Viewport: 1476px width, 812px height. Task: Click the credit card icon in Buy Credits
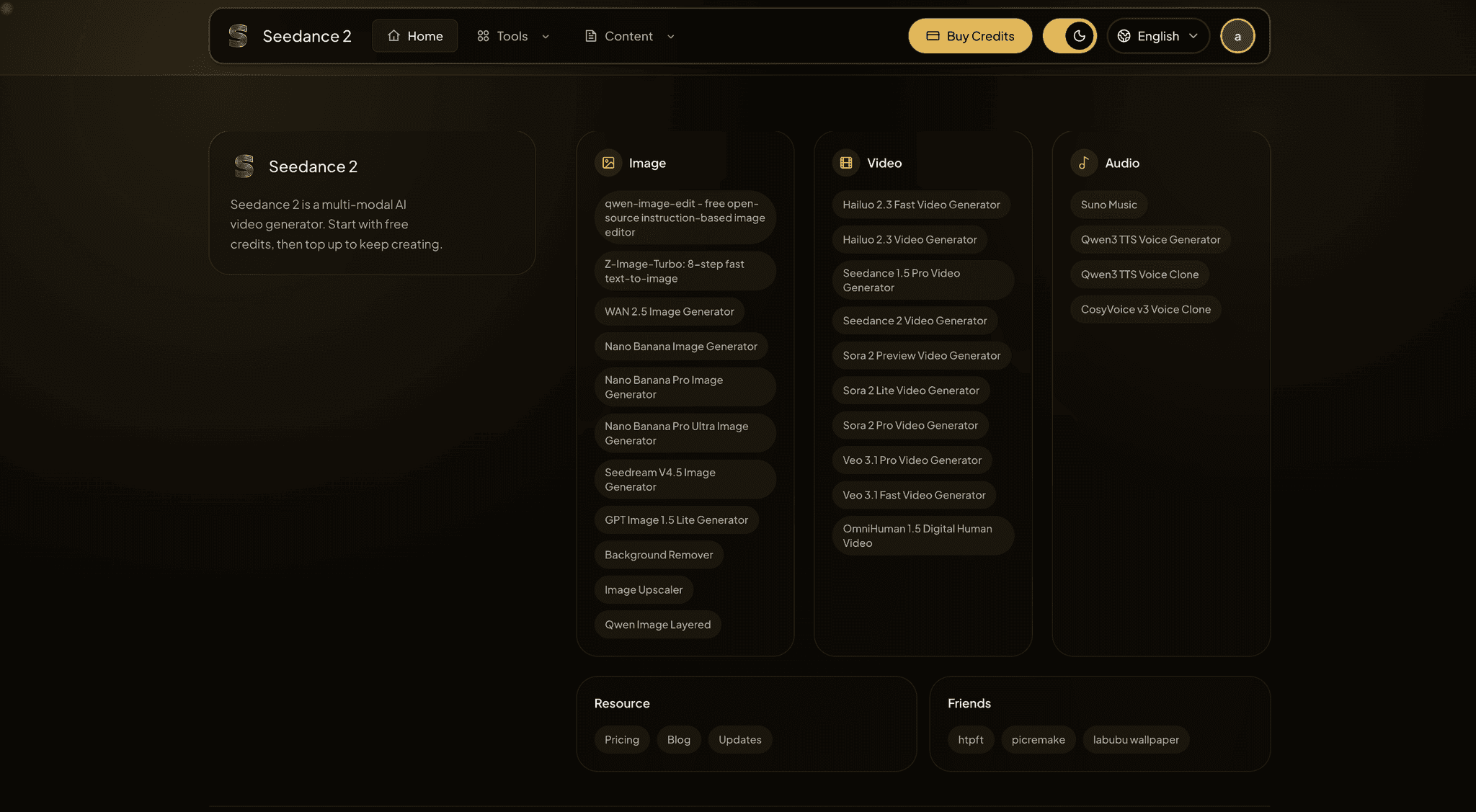click(933, 36)
